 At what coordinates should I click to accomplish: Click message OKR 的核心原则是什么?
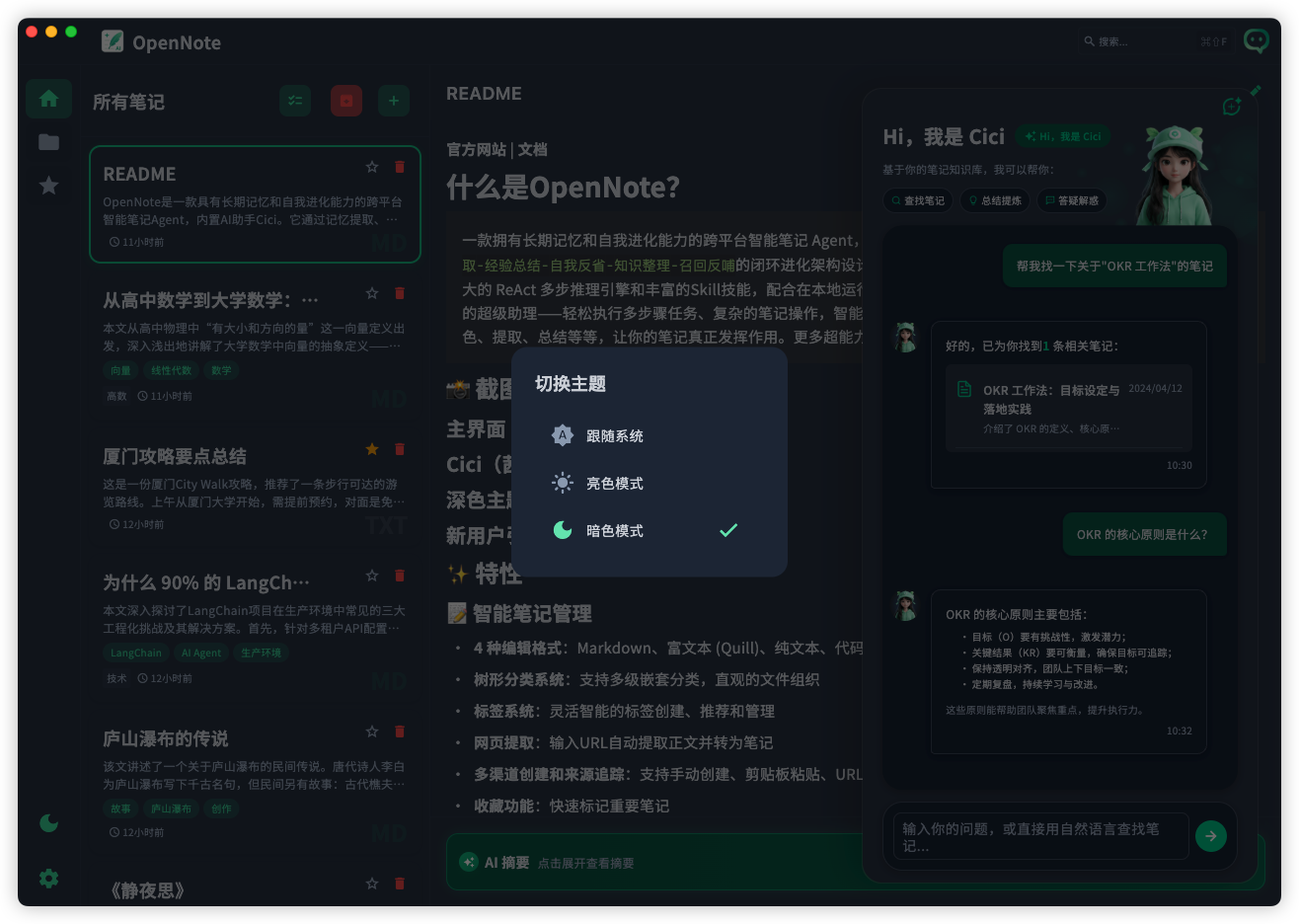[x=1144, y=534]
